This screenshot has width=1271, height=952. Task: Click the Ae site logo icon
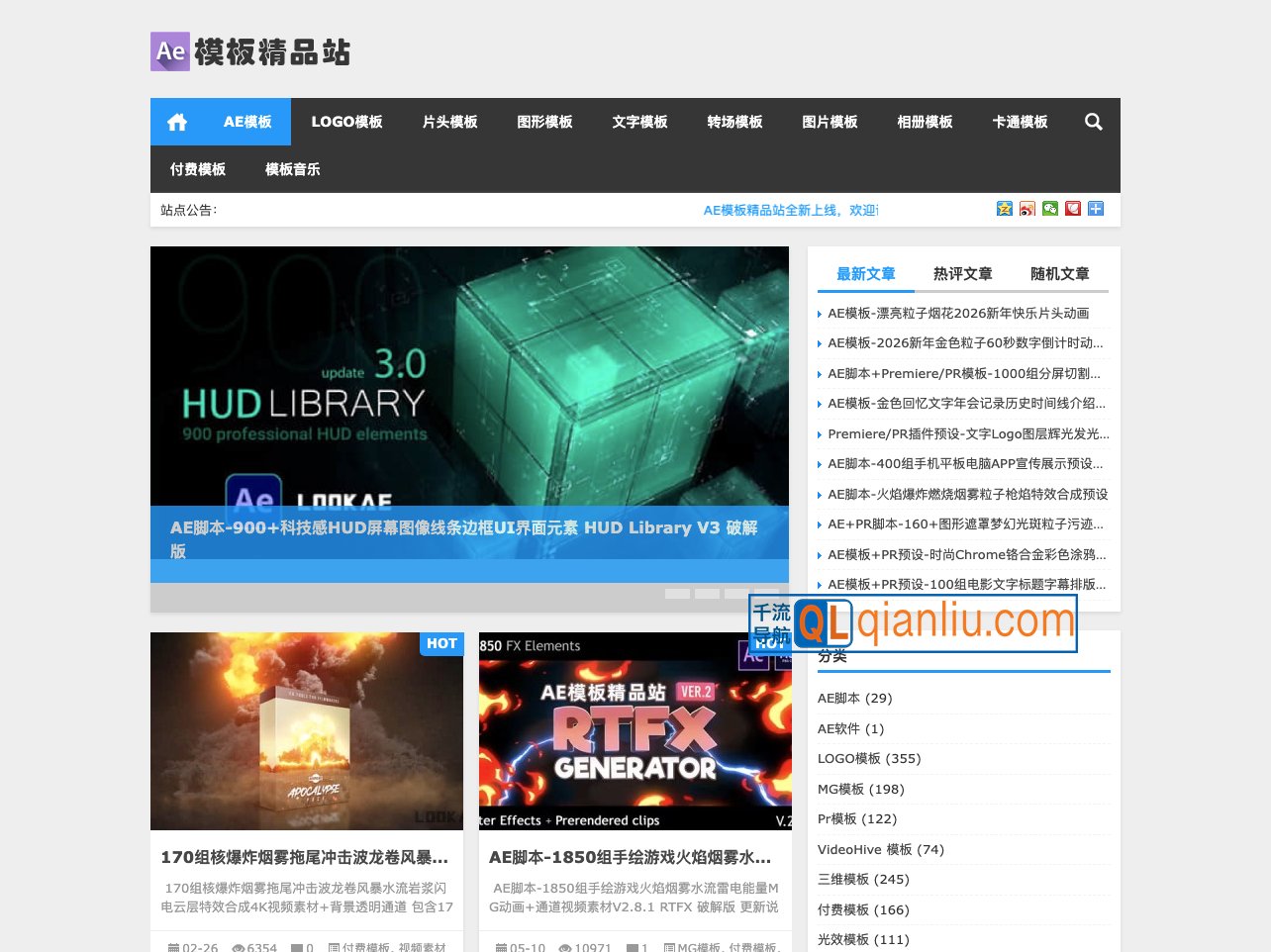170,51
